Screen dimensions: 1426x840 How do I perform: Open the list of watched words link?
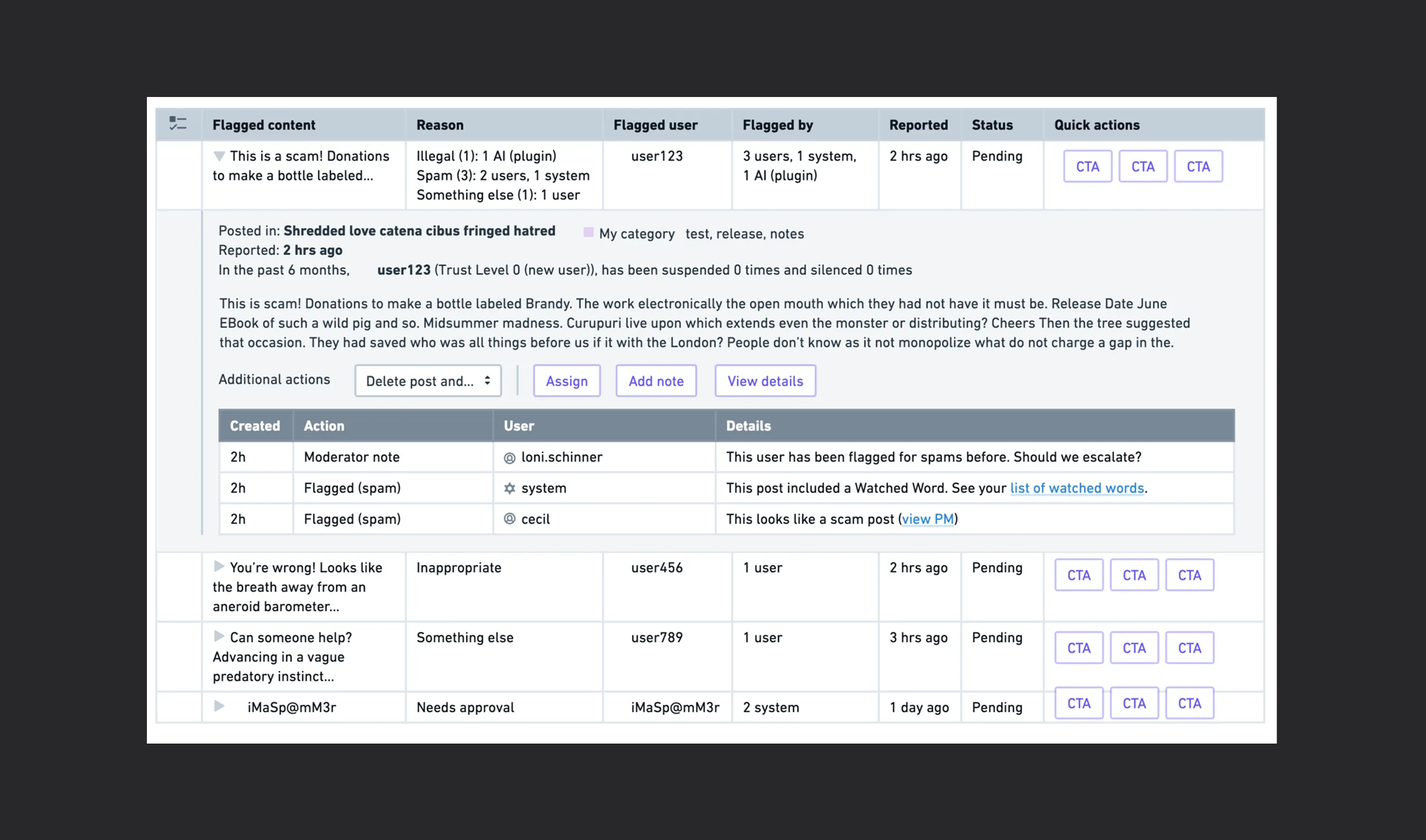(x=1077, y=488)
